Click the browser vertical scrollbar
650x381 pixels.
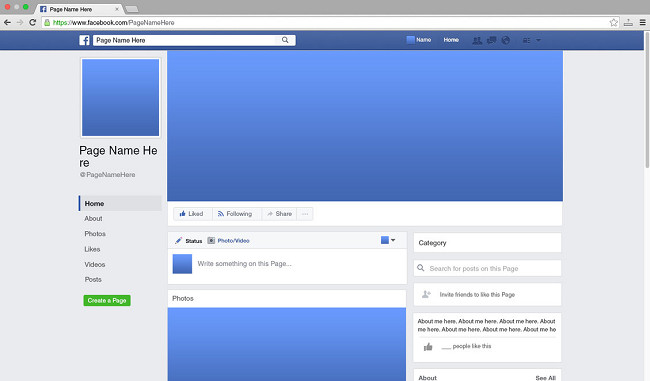coord(647,99)
